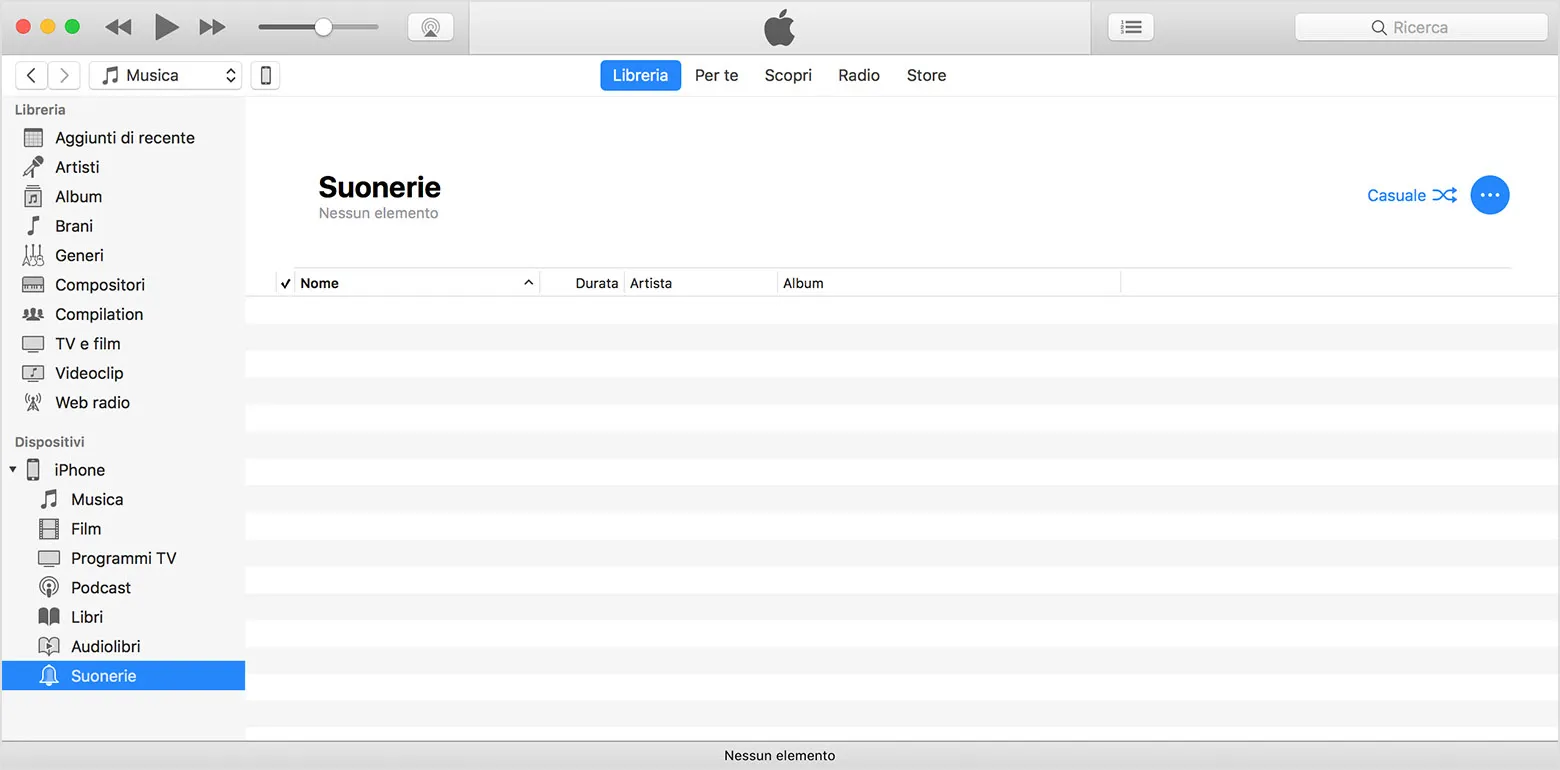Image resolution: width=1560 pixels, height=770 pixels.
Task: Switch to the Radio tab
Action: tap(857, 75)
